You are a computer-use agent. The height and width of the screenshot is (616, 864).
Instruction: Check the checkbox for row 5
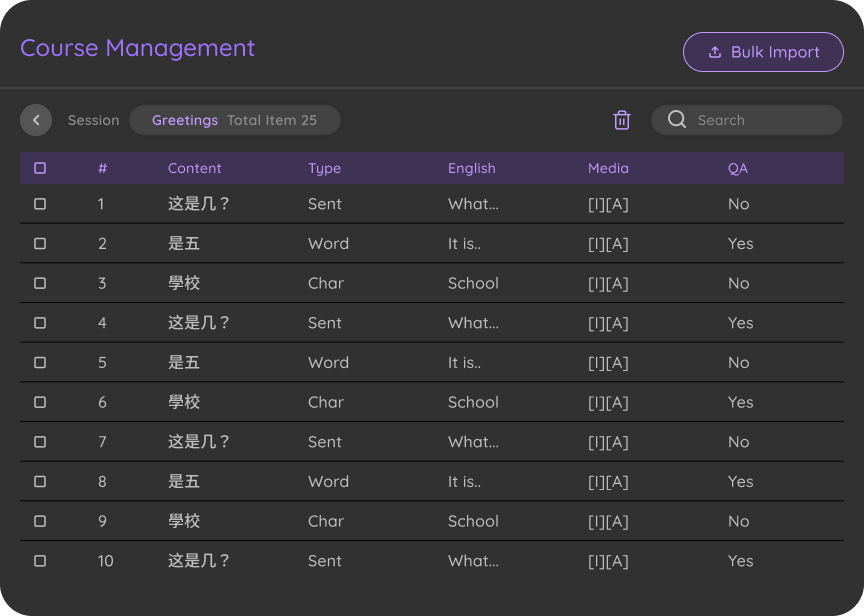40,363
